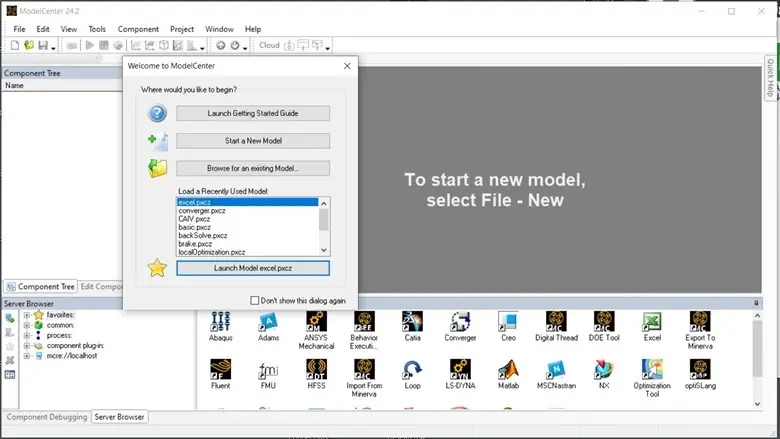
Task: Select the Export To Minerva component
Action: tap(700, 322)
